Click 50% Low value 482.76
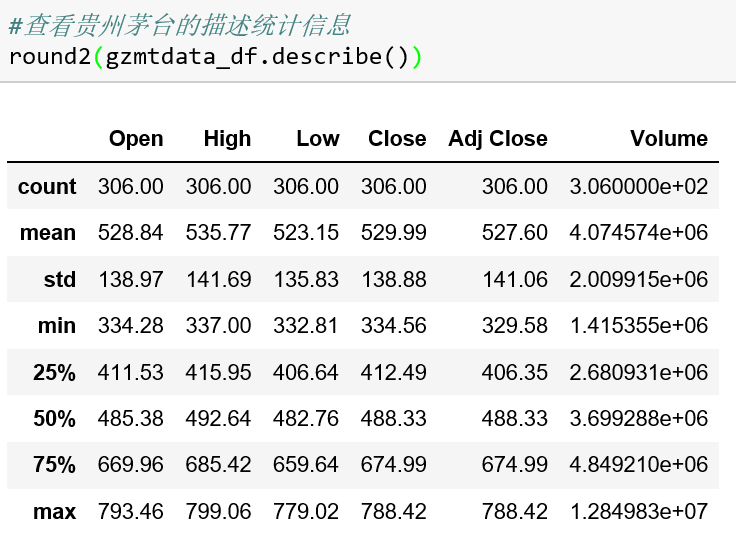 pos(306,418)
